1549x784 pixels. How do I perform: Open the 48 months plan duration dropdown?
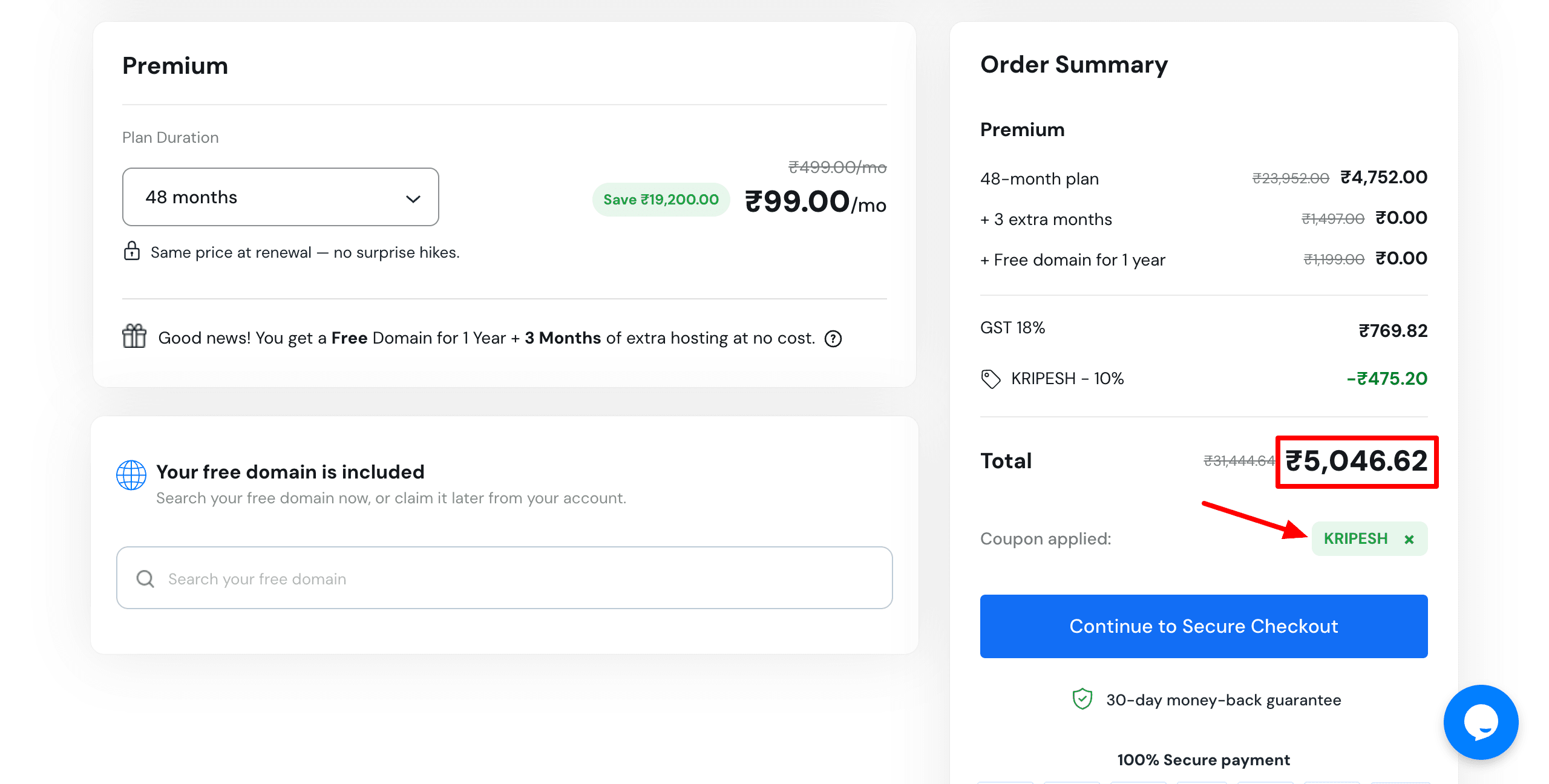pyautogui.click(x=280, y=197)
